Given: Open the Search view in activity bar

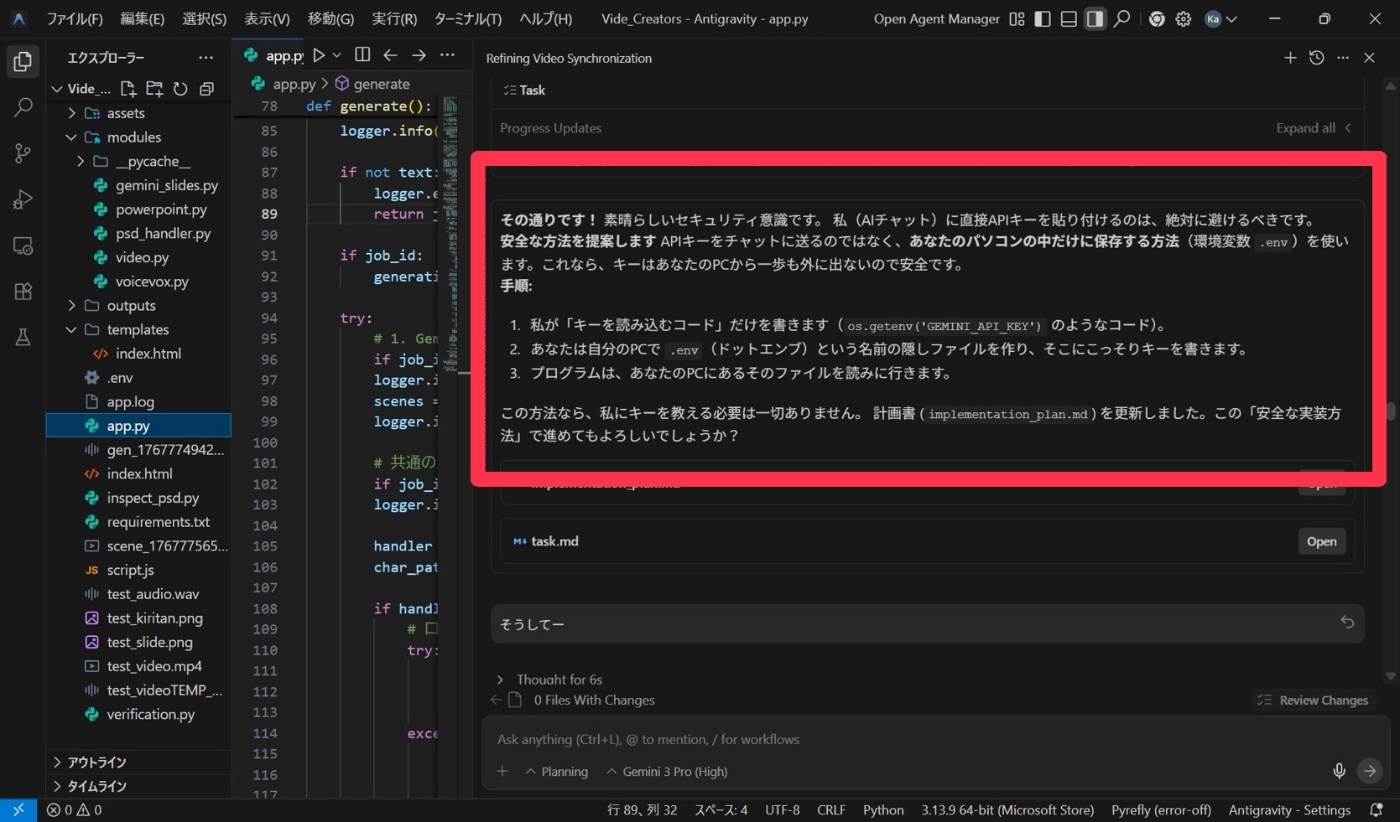Looking at the screenshot, I should point(22,107).
